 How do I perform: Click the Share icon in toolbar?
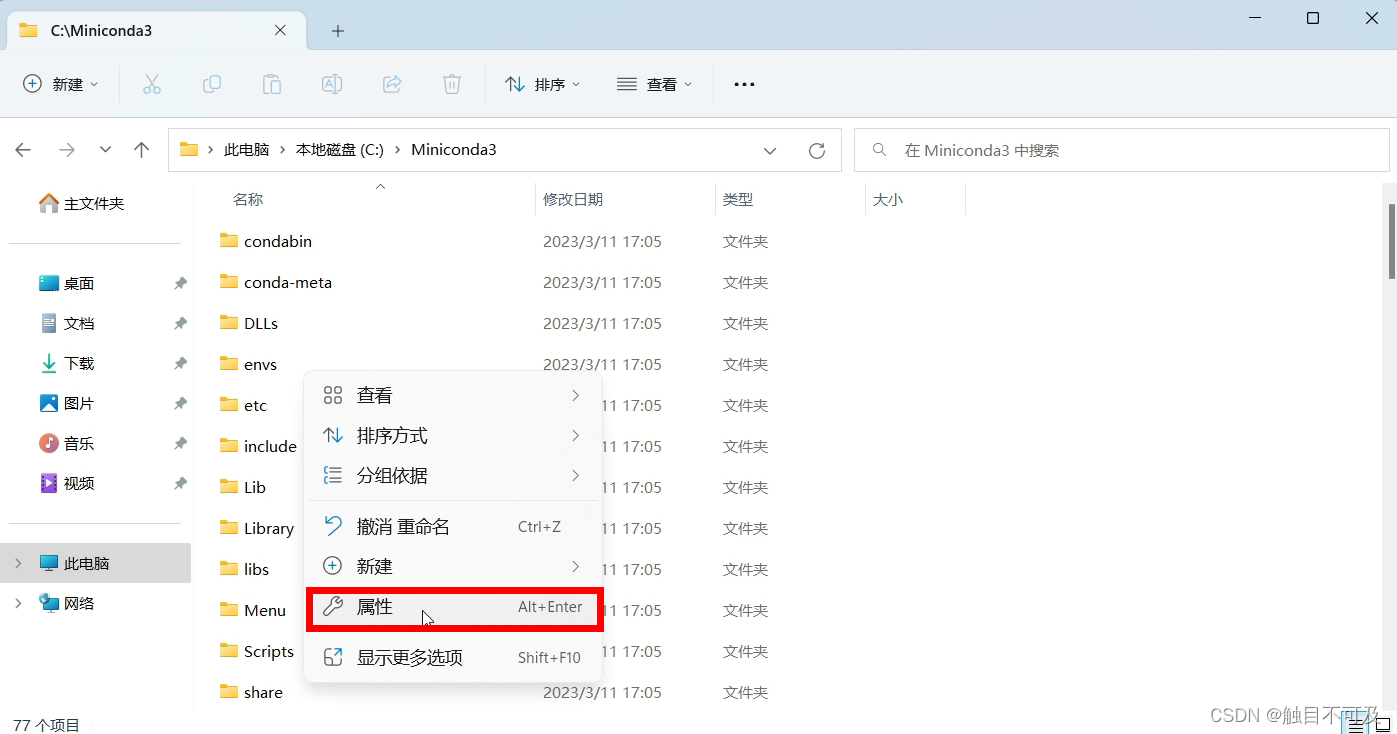(x=392, y=85)
